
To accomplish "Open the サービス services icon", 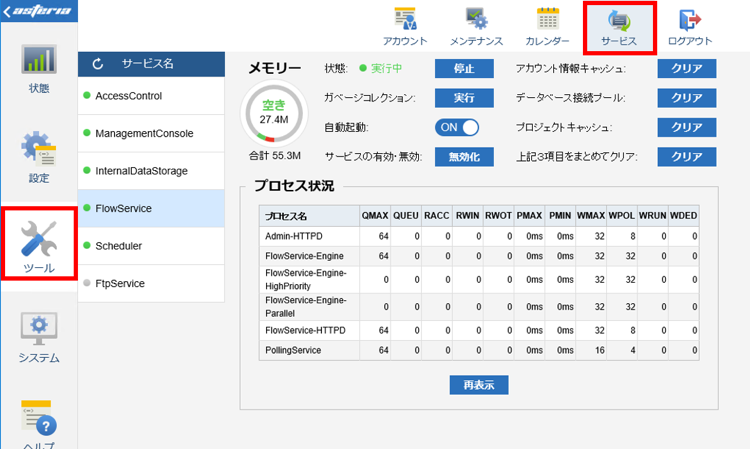I will coord(619,28).
